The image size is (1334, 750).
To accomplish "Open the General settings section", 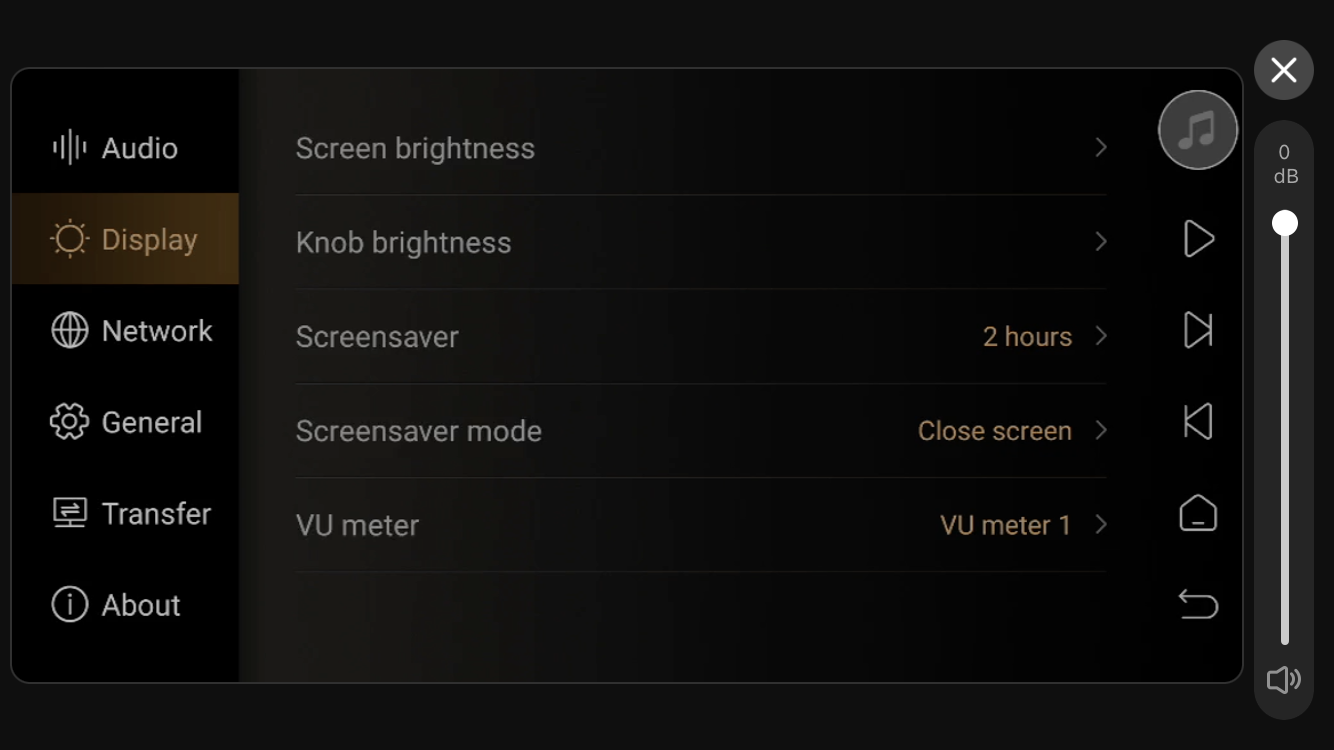I will click(125, 422).
